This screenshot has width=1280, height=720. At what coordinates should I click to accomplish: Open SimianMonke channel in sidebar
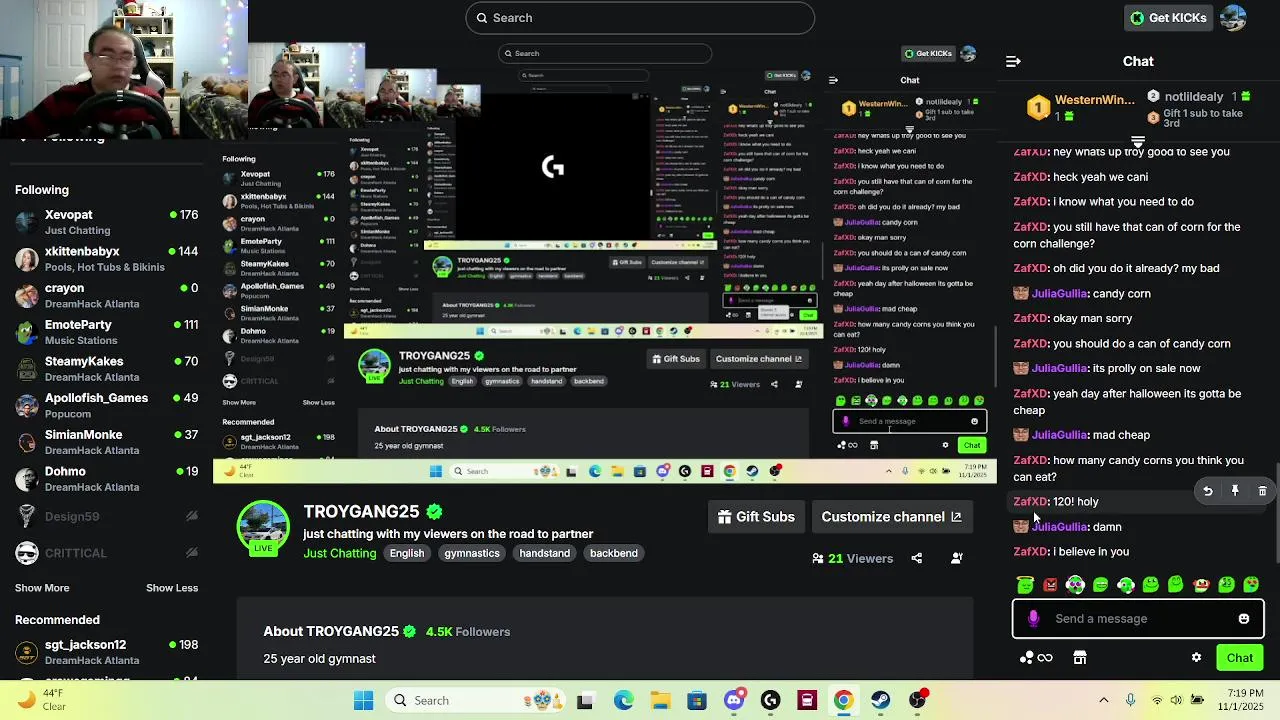tap(106, 442)
